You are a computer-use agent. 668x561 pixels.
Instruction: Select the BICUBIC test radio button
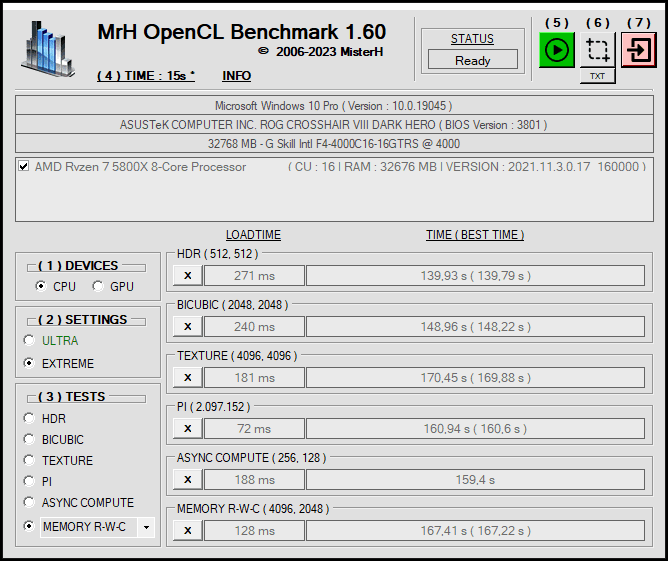tap(29, 439)
